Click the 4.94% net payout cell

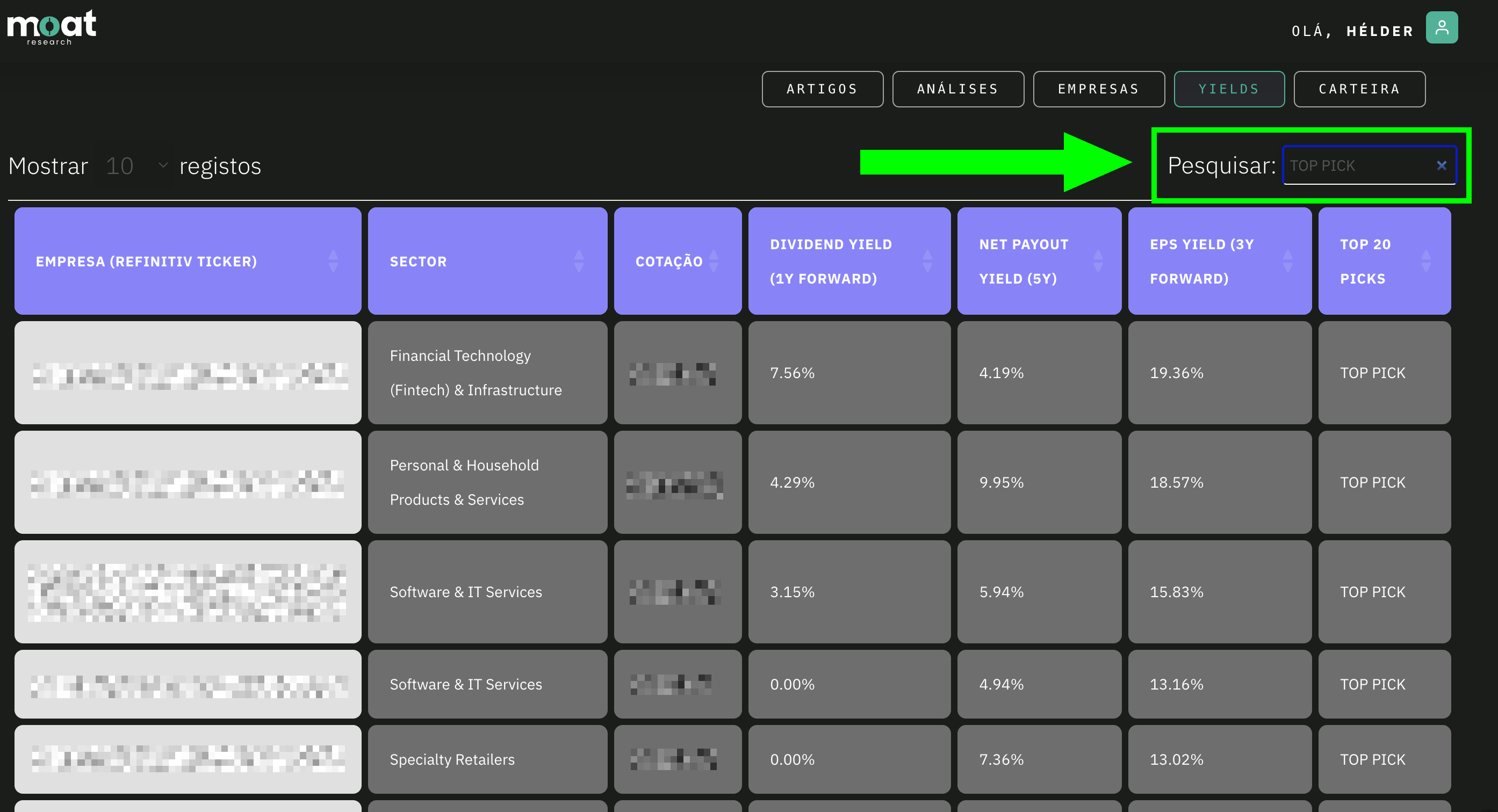pyautogui.click(x=1039, y=684)
